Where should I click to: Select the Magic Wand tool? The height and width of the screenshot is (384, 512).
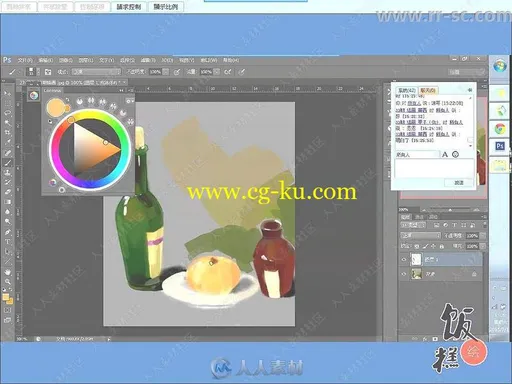(x=7, y=123)
